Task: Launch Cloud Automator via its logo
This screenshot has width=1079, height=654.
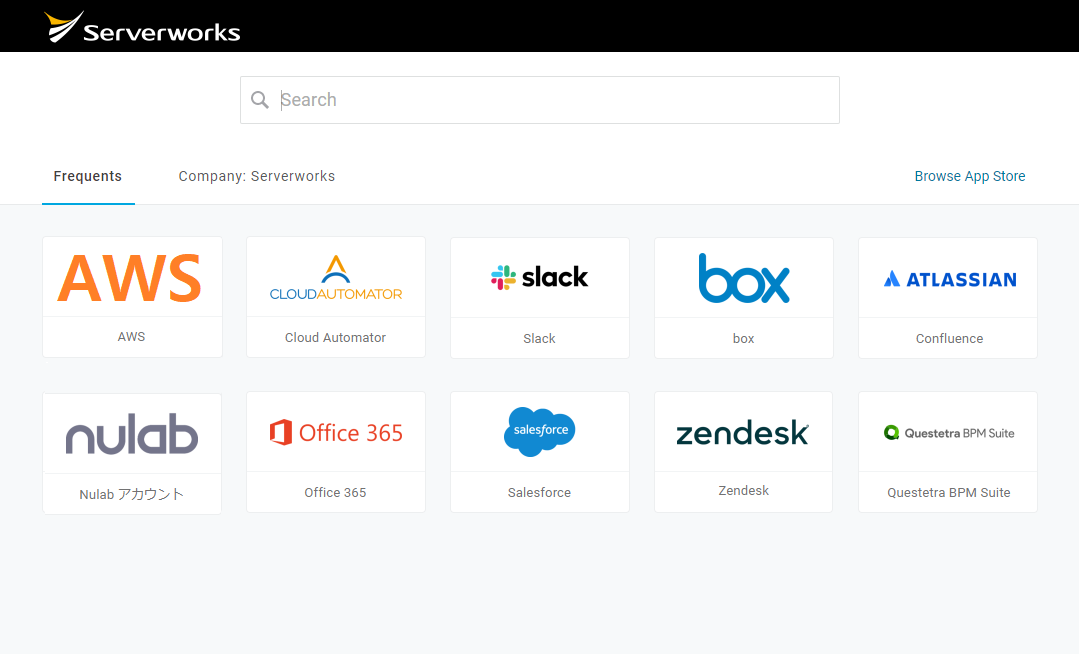Action: point(336,278)
